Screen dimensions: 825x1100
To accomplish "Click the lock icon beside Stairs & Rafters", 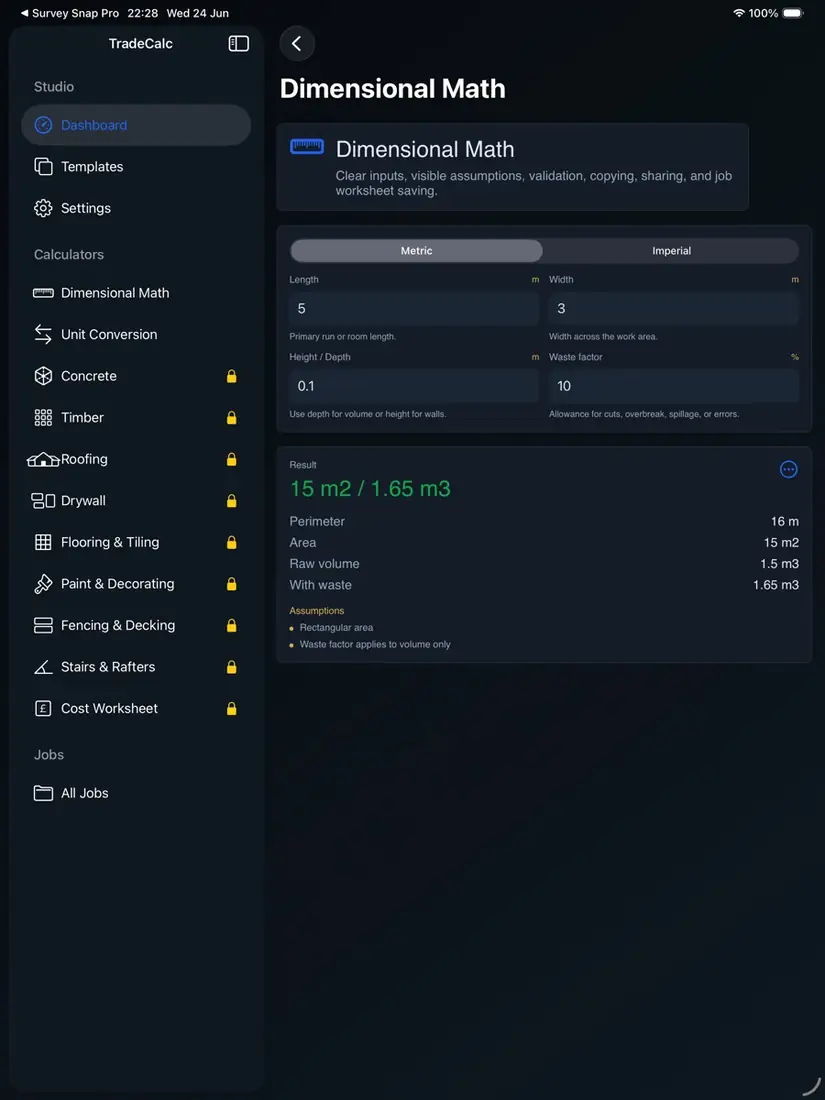I will 232,667.
